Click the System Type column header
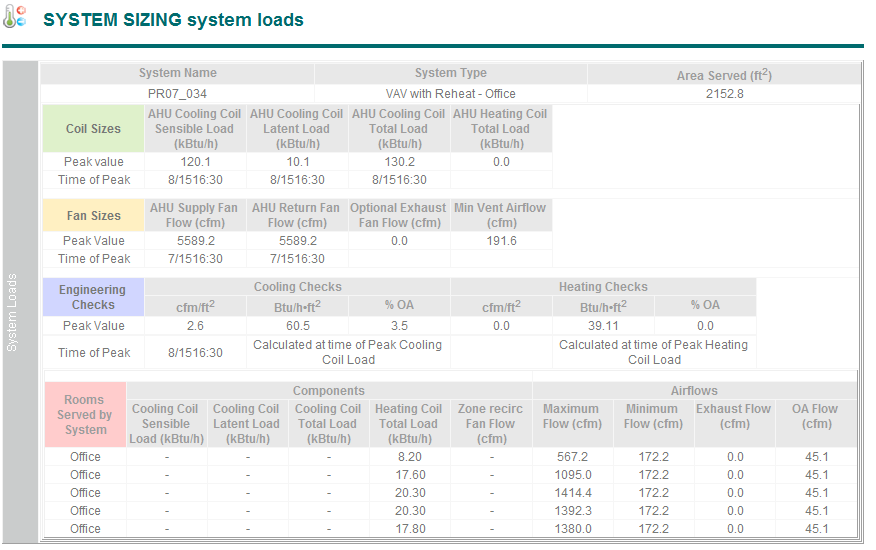This screenshot has height=550, width=876. [450, 74]
